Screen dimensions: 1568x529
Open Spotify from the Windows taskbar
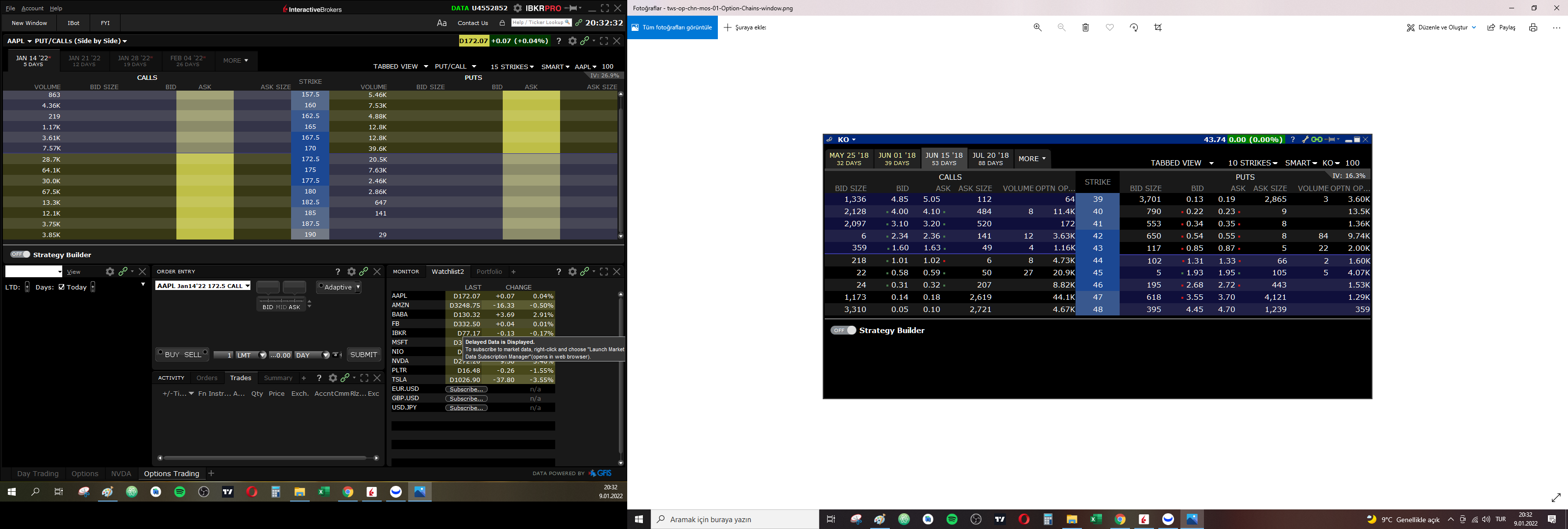179,492
